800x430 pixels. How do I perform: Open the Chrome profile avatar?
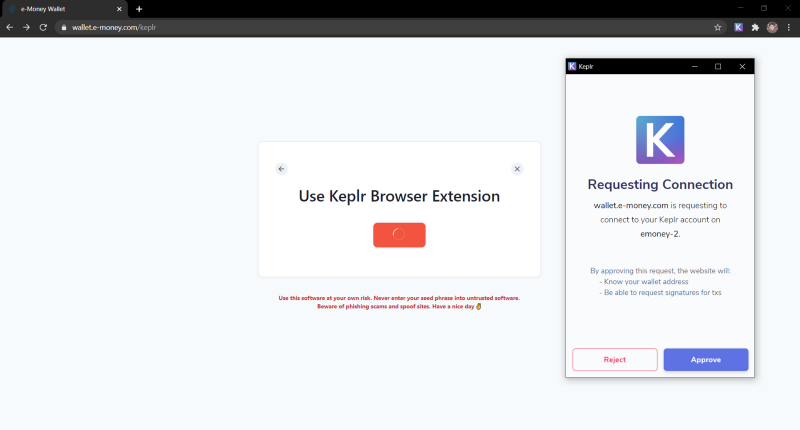[x=772, y=28]
